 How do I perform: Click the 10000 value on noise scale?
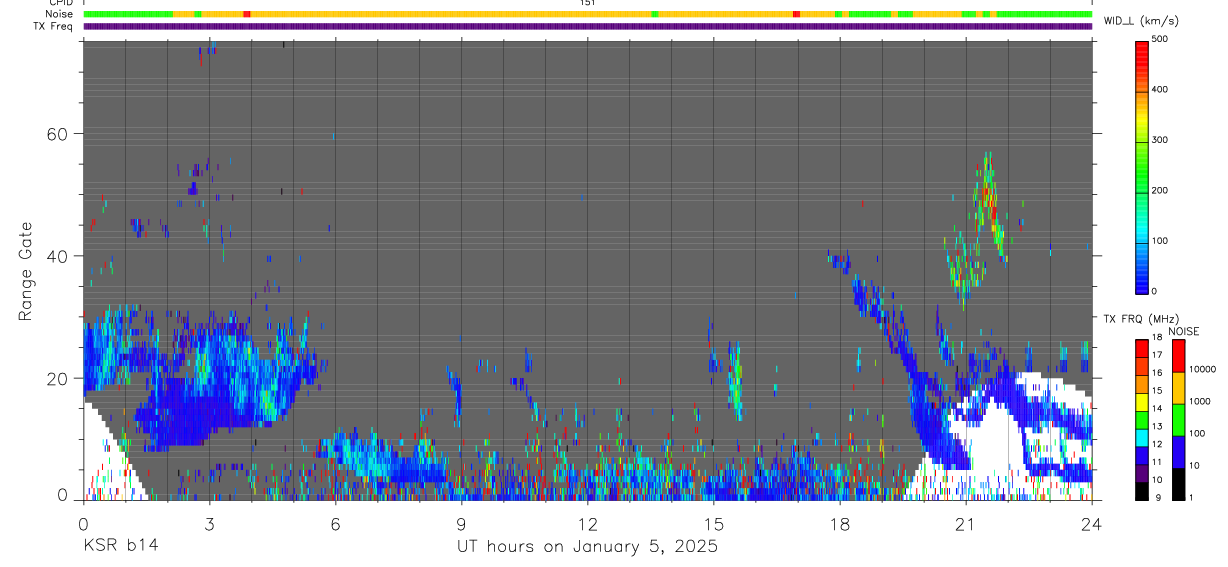(1204, 369)
